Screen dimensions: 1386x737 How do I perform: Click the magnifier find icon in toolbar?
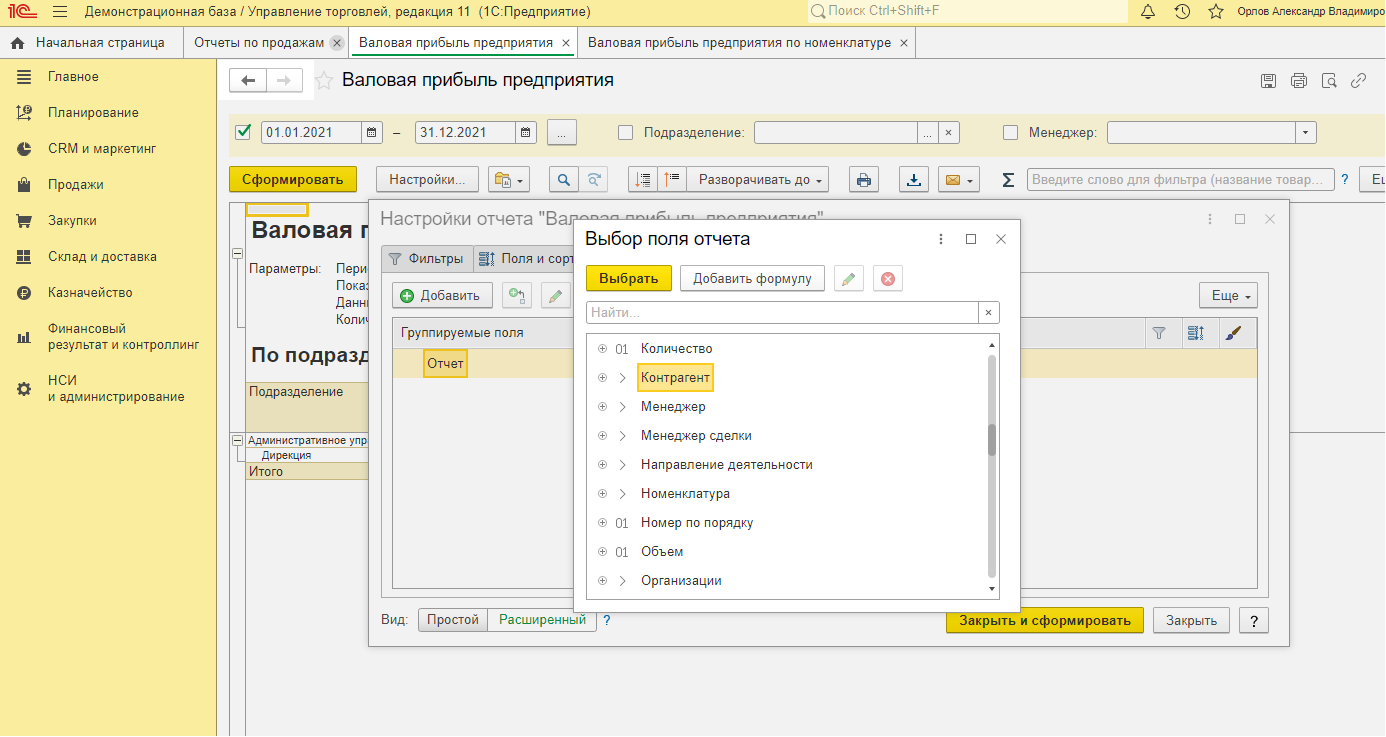point(564,180)
